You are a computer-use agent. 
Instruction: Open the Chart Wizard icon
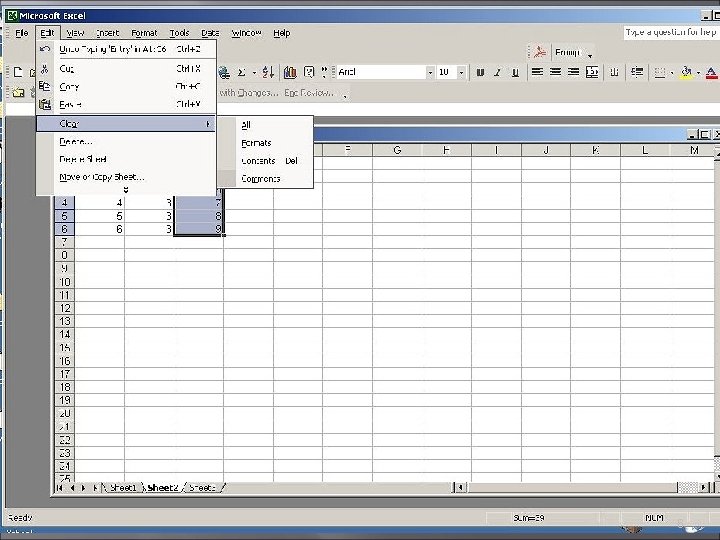pos(290,73)
